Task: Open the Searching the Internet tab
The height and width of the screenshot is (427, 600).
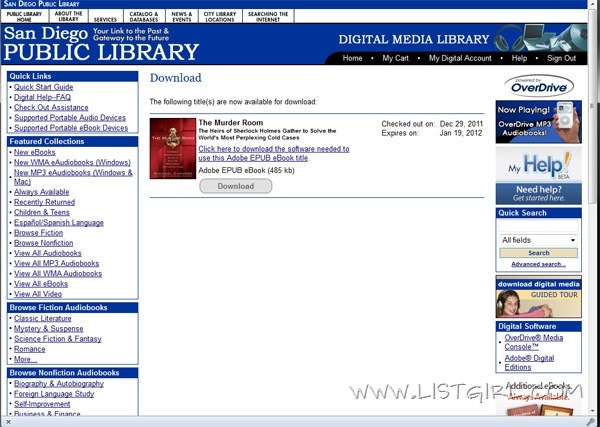Action: click(268, 16)
